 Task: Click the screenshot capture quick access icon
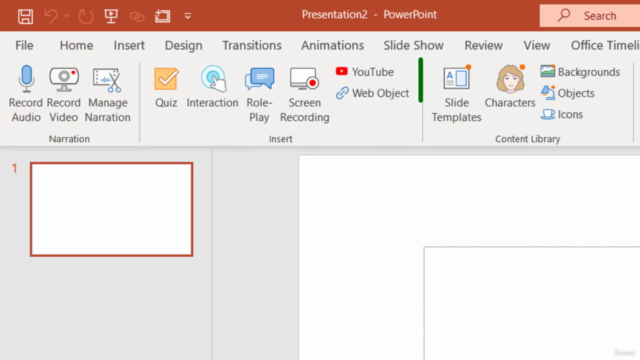[x=162, y=16]
